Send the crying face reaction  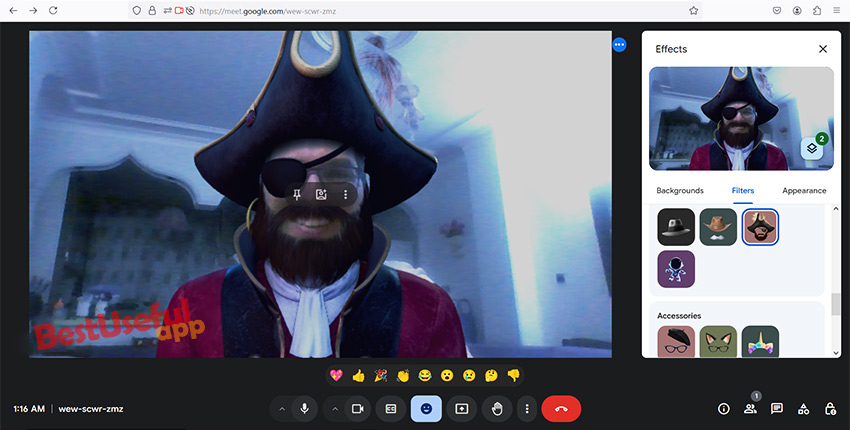pos(469,375)
